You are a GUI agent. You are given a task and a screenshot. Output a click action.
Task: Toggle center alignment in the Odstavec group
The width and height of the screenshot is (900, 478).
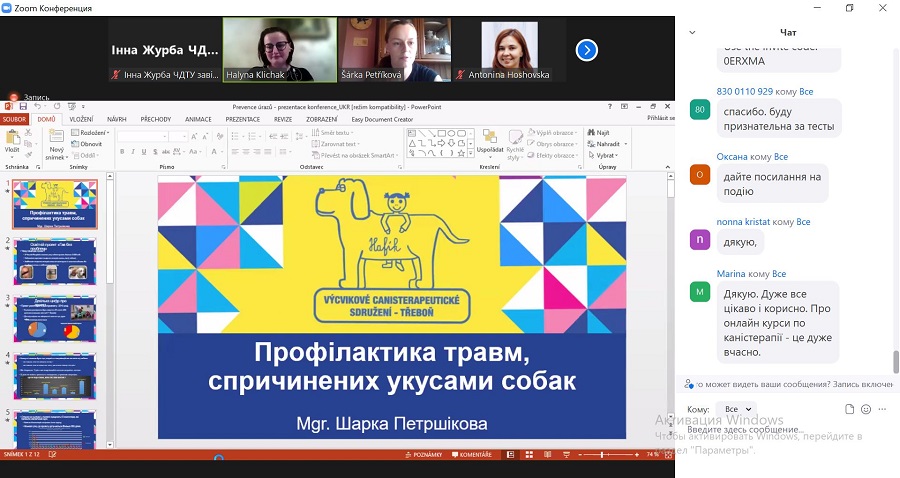(246, 152)
